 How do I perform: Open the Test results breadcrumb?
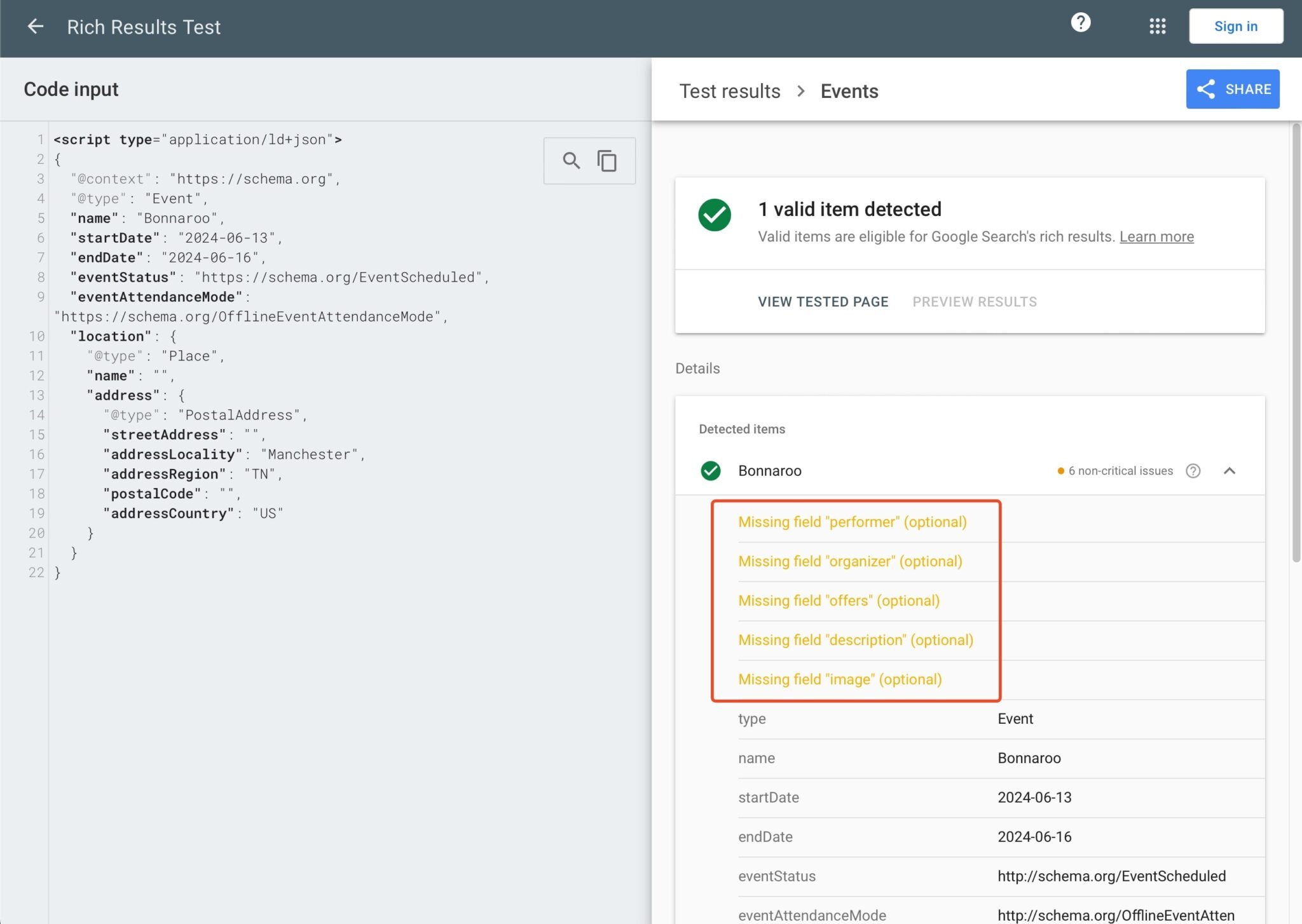(x=729, y=91)
